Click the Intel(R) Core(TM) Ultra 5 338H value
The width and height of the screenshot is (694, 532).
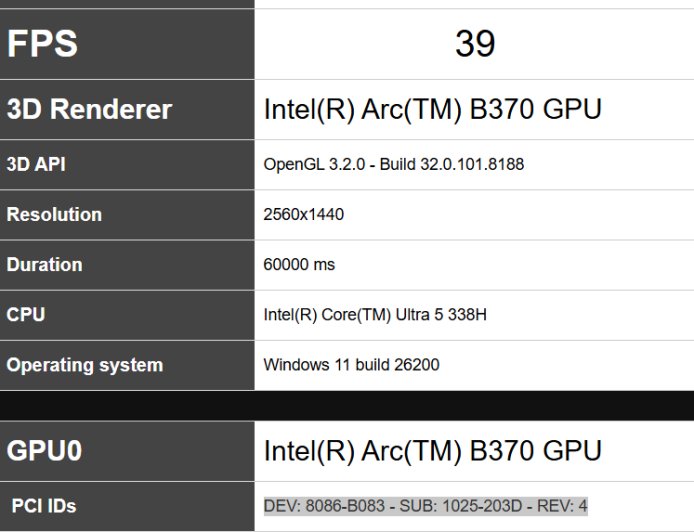click(x=375, y=315)
